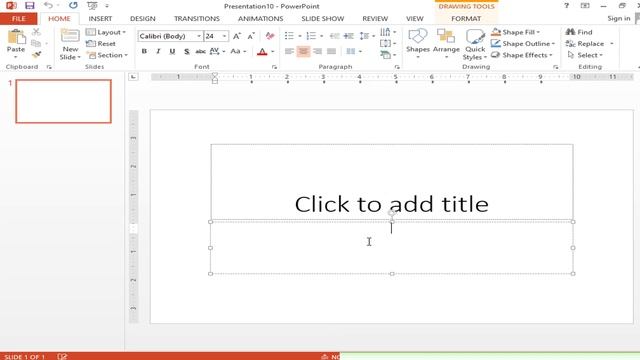
Task: Toggle Align Right paragraph
Action: [x=318, y=51]
